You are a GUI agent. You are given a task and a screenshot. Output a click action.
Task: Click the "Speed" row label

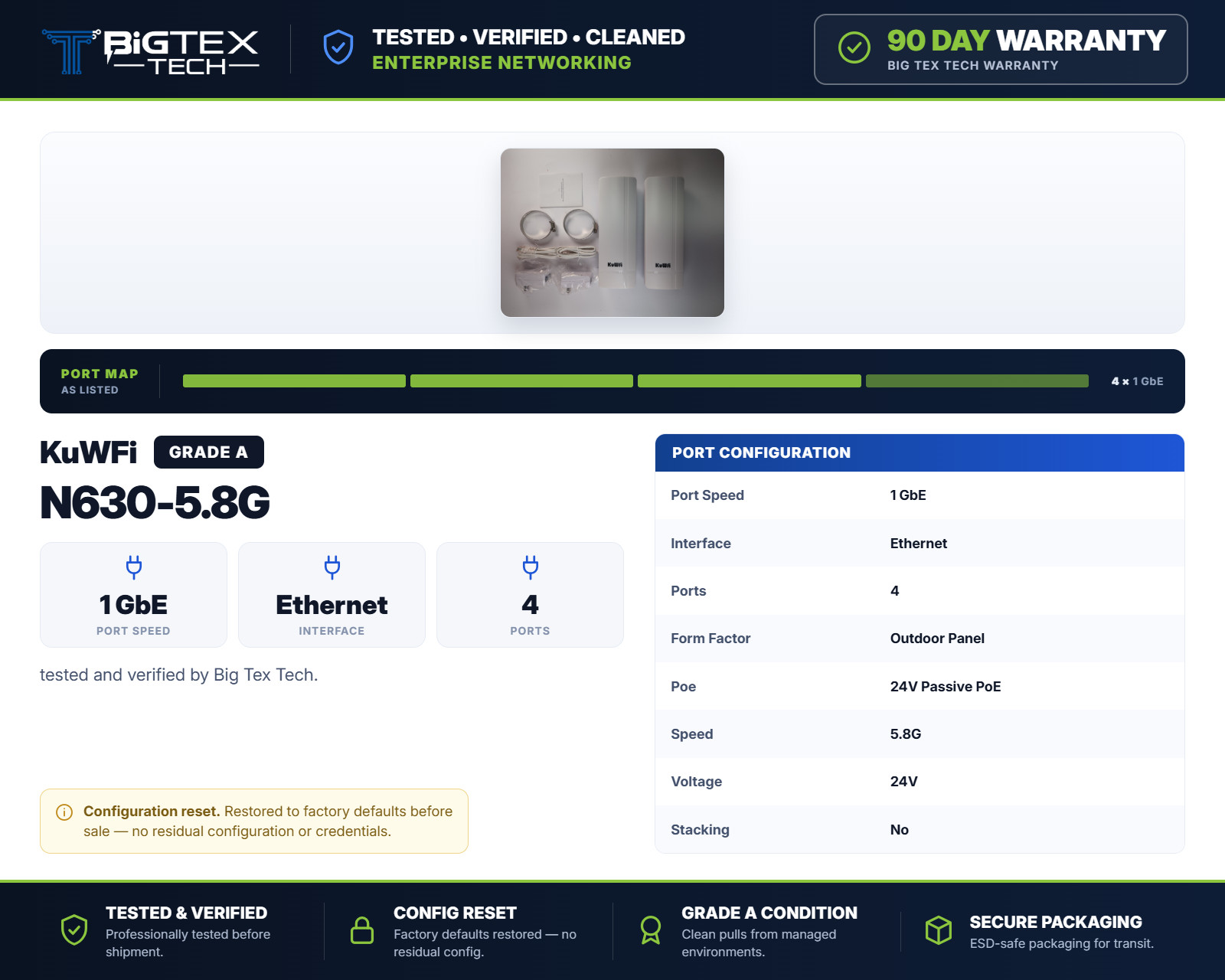click(x=692, y=734)
